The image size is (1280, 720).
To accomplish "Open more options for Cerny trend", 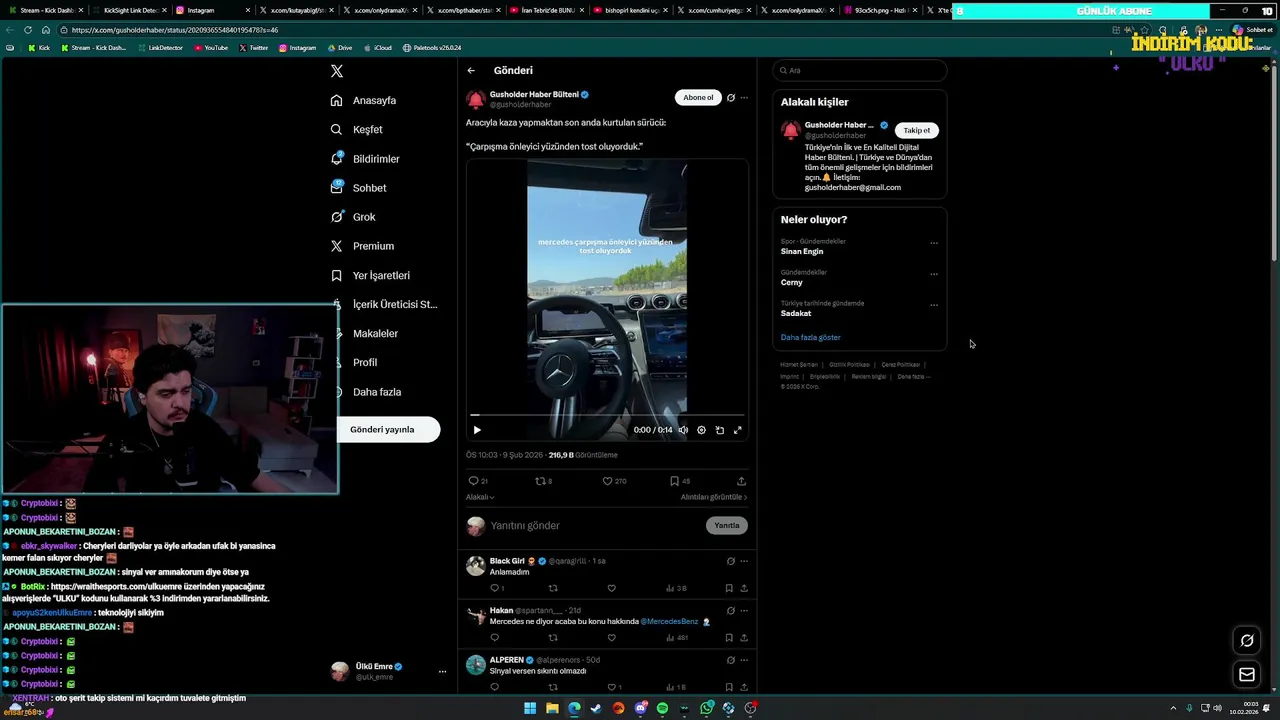I will pos(934,274).
